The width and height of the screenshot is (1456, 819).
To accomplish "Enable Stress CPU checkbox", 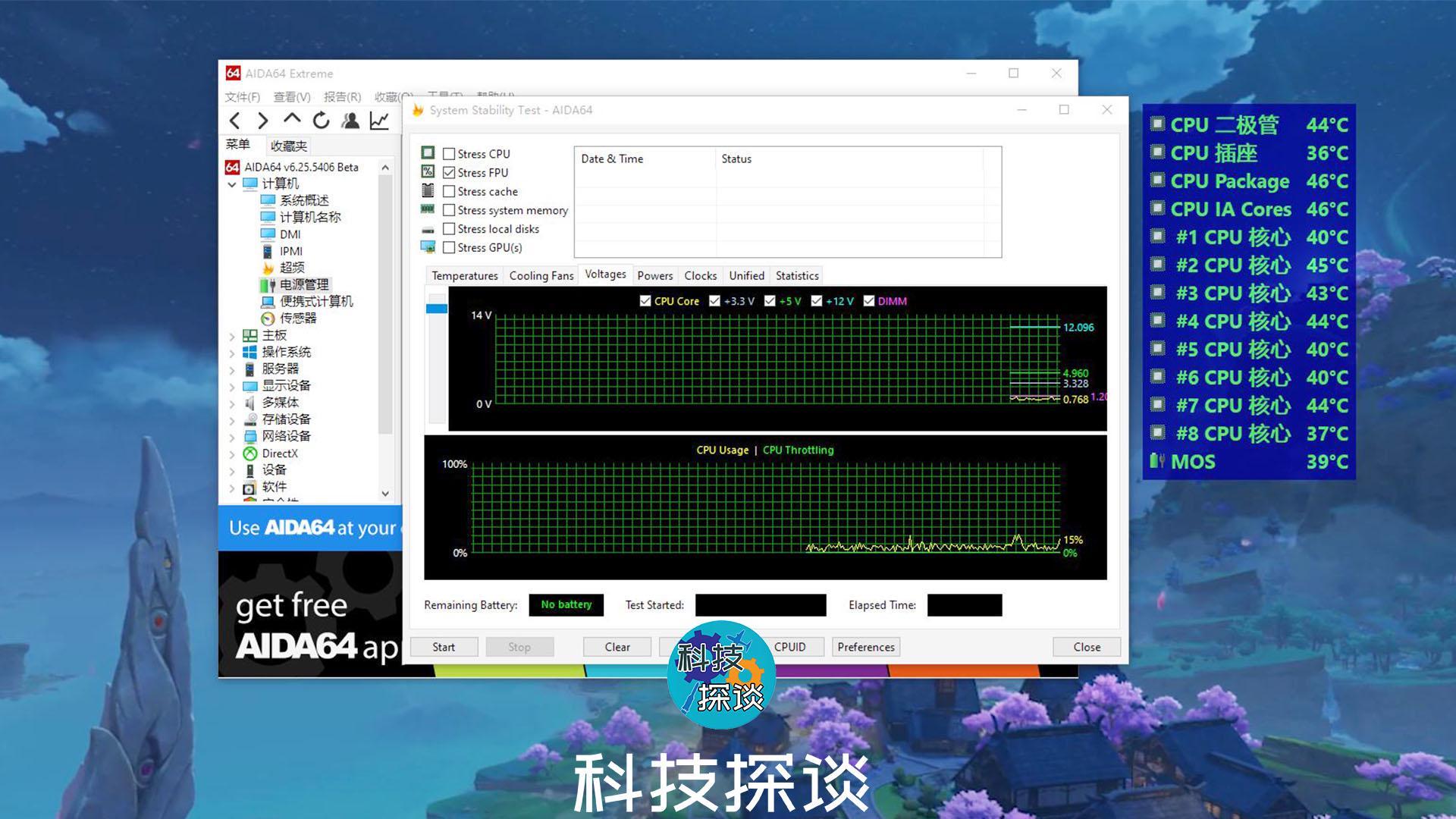I will click(447, 153).
